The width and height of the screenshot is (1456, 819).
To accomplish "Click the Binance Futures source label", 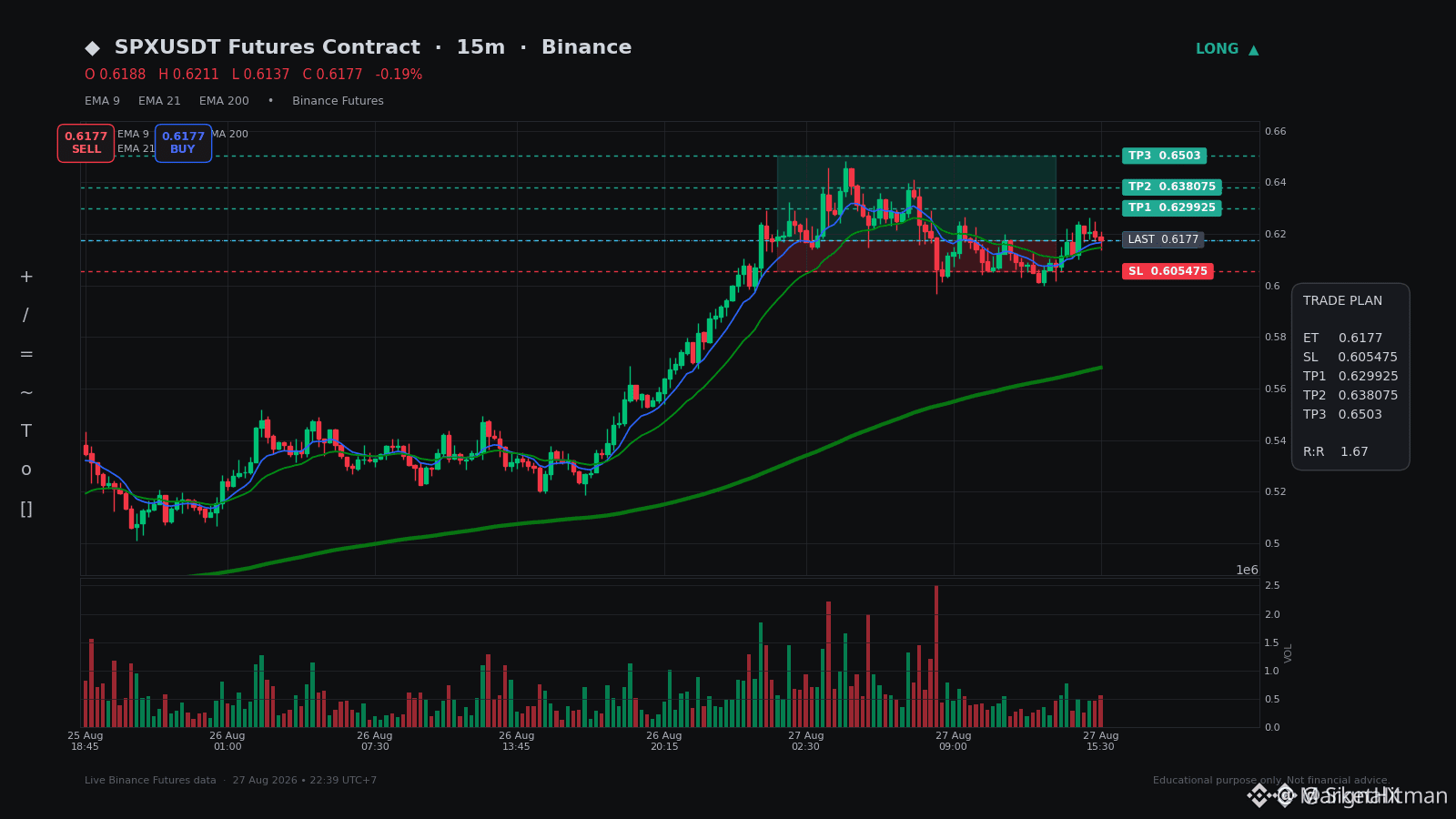I will [x=338, y=101].
